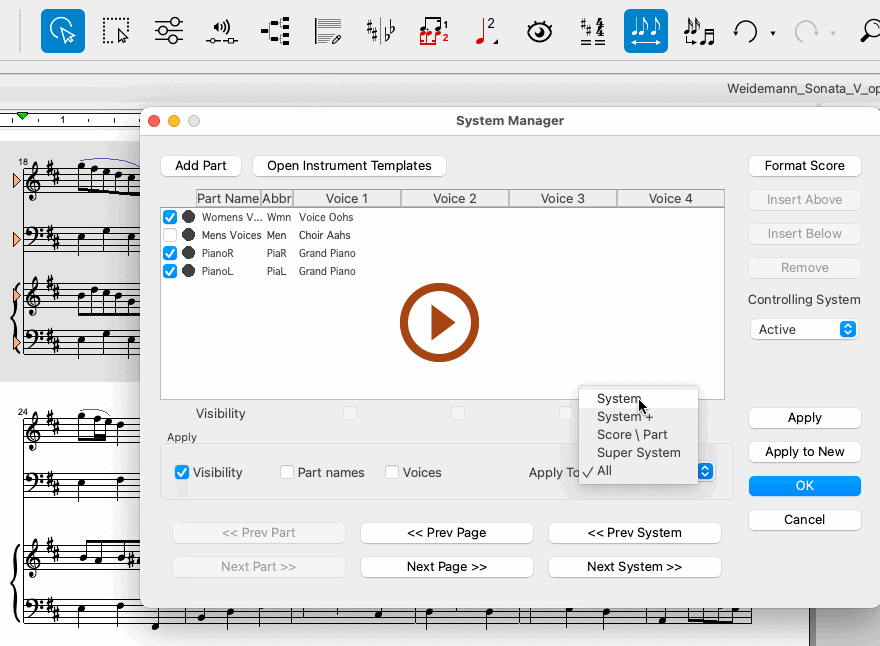Enable the Voices checkbox
Viewport: 880px width, 646px height.
[x=392, y=472]
